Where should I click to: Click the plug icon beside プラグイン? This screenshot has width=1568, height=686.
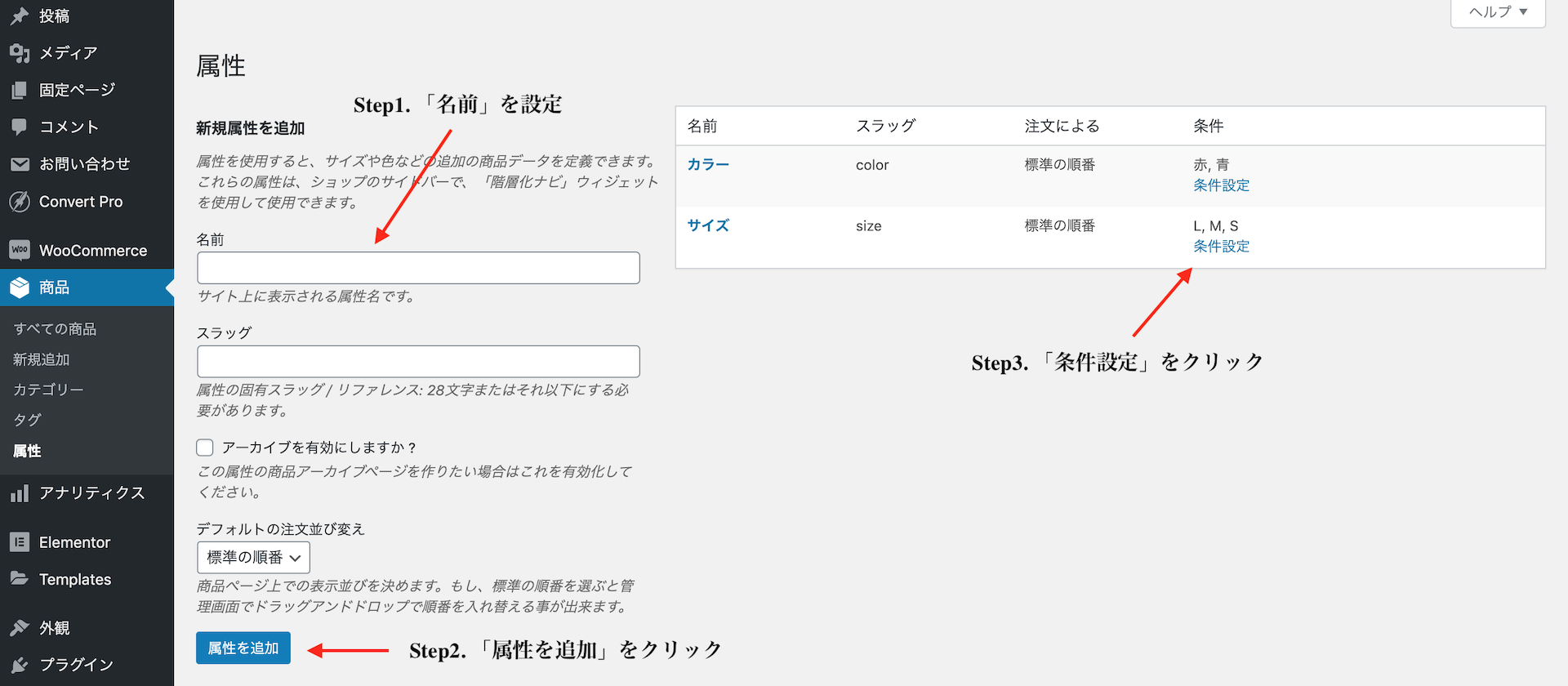20,665
